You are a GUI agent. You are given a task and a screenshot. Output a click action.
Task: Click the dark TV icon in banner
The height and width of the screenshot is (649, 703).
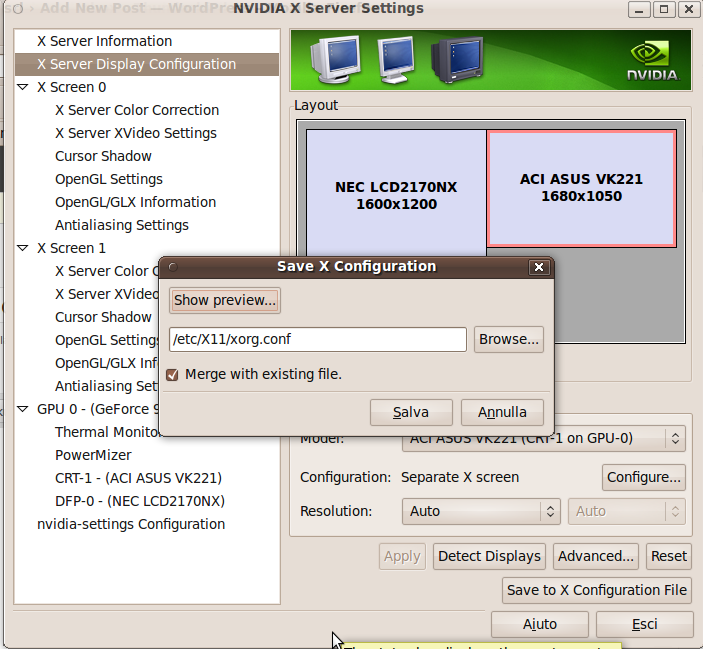click(x=457, y=60)
